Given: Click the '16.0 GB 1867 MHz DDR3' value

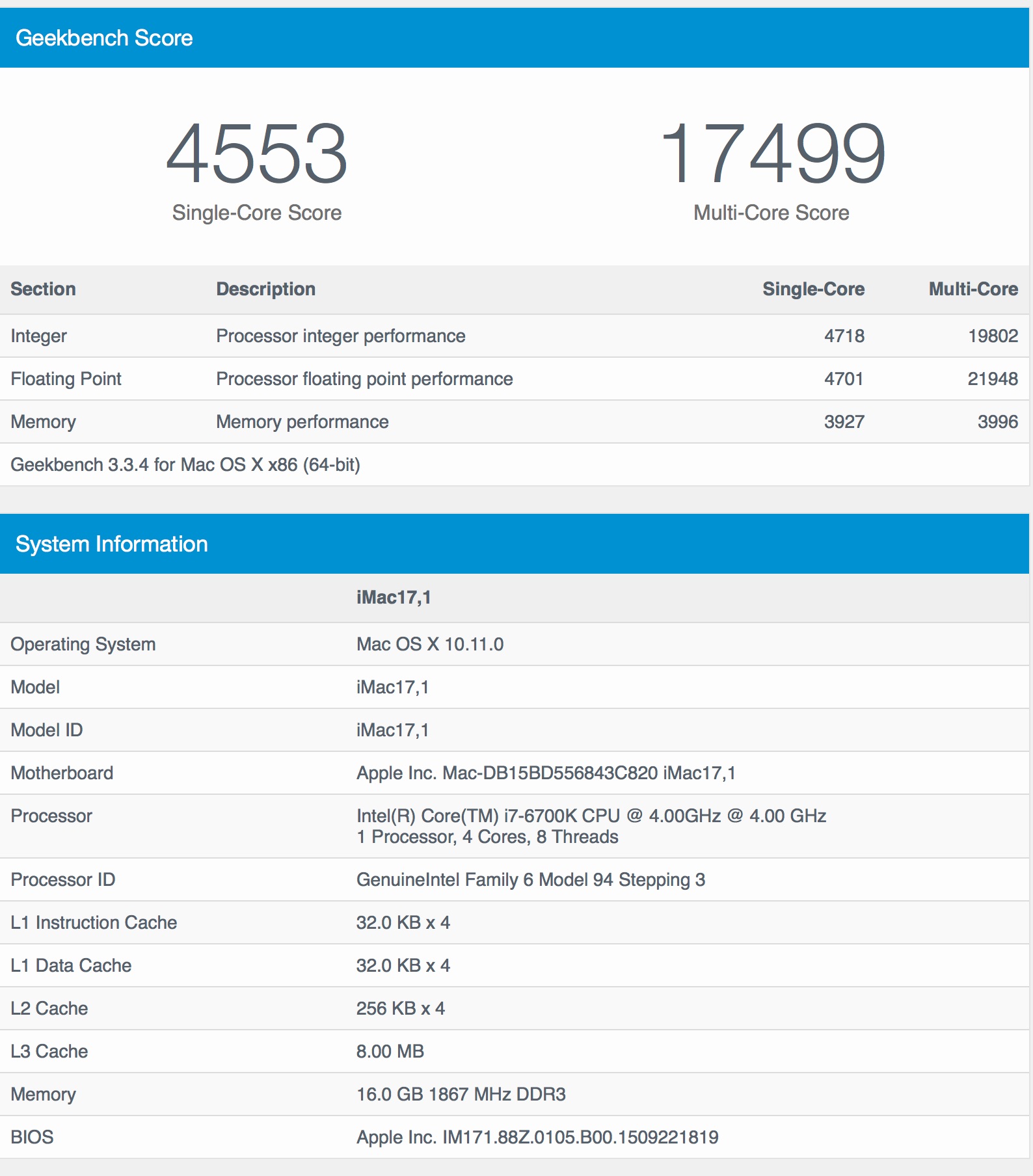Looking at the screenshot, I should (x=461, y=1094).
